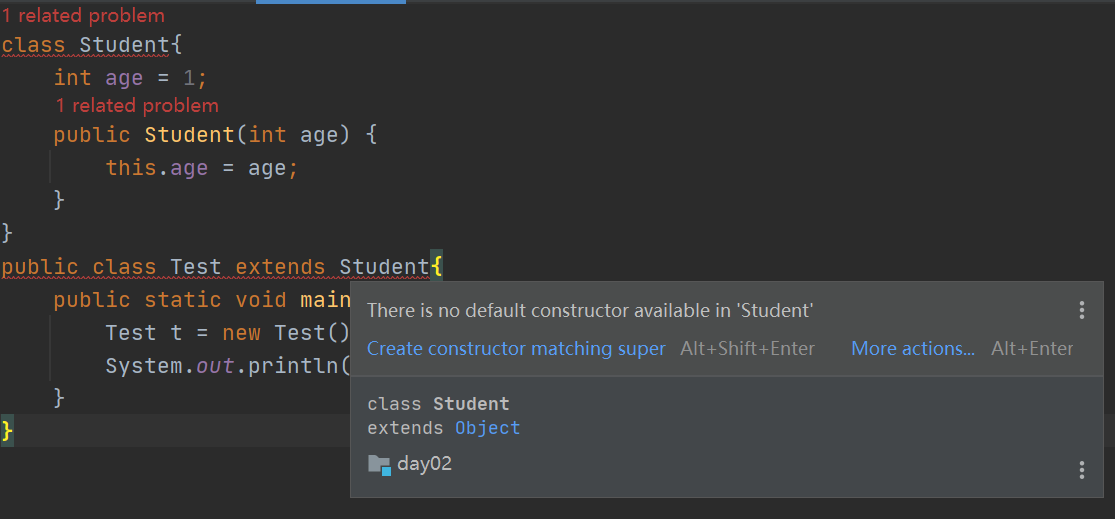Click the underlined 'Test' class name

tap(196, 267)
